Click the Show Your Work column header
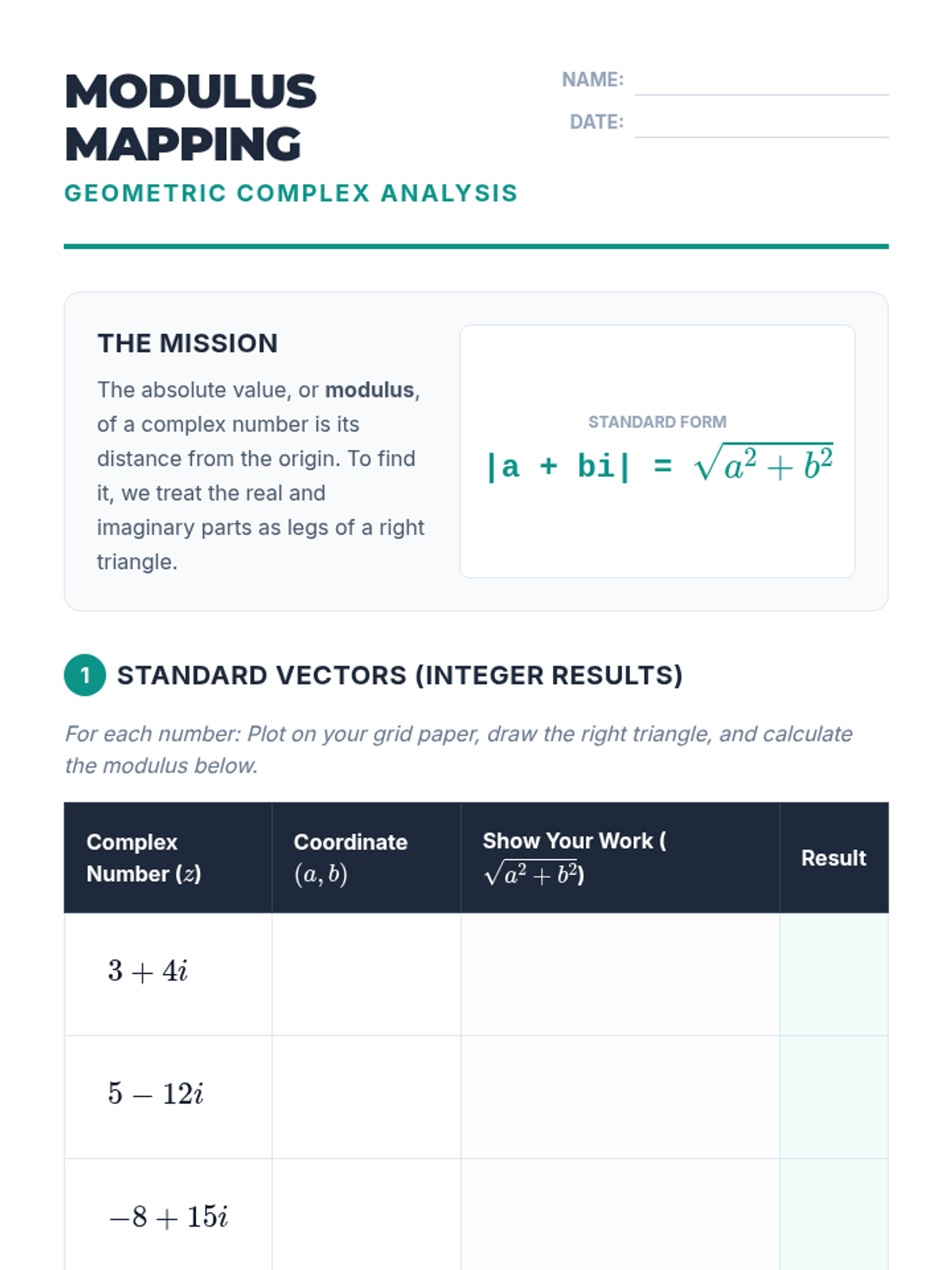Screen dimensions: 952x1270 [620, 858]
